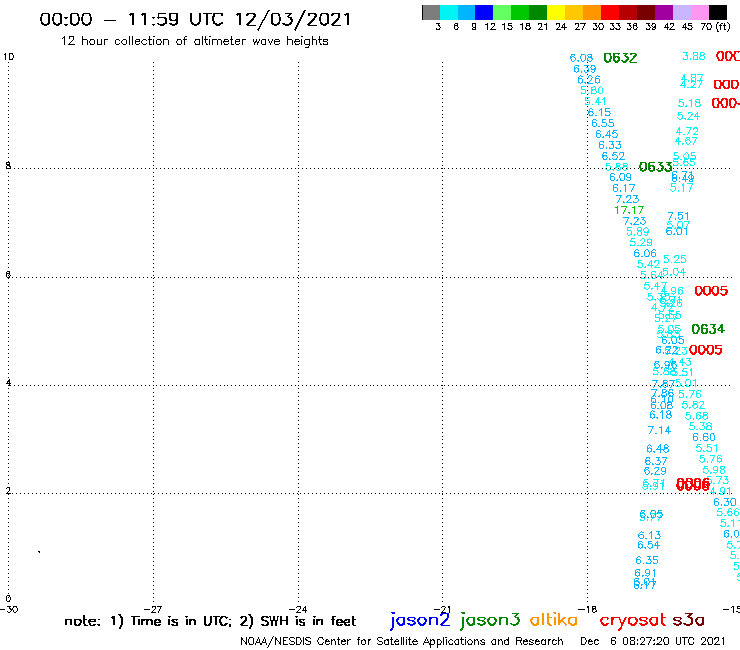Click the gray swatch in the legend
Screen dimensions: 740x650
click(431, 12)
